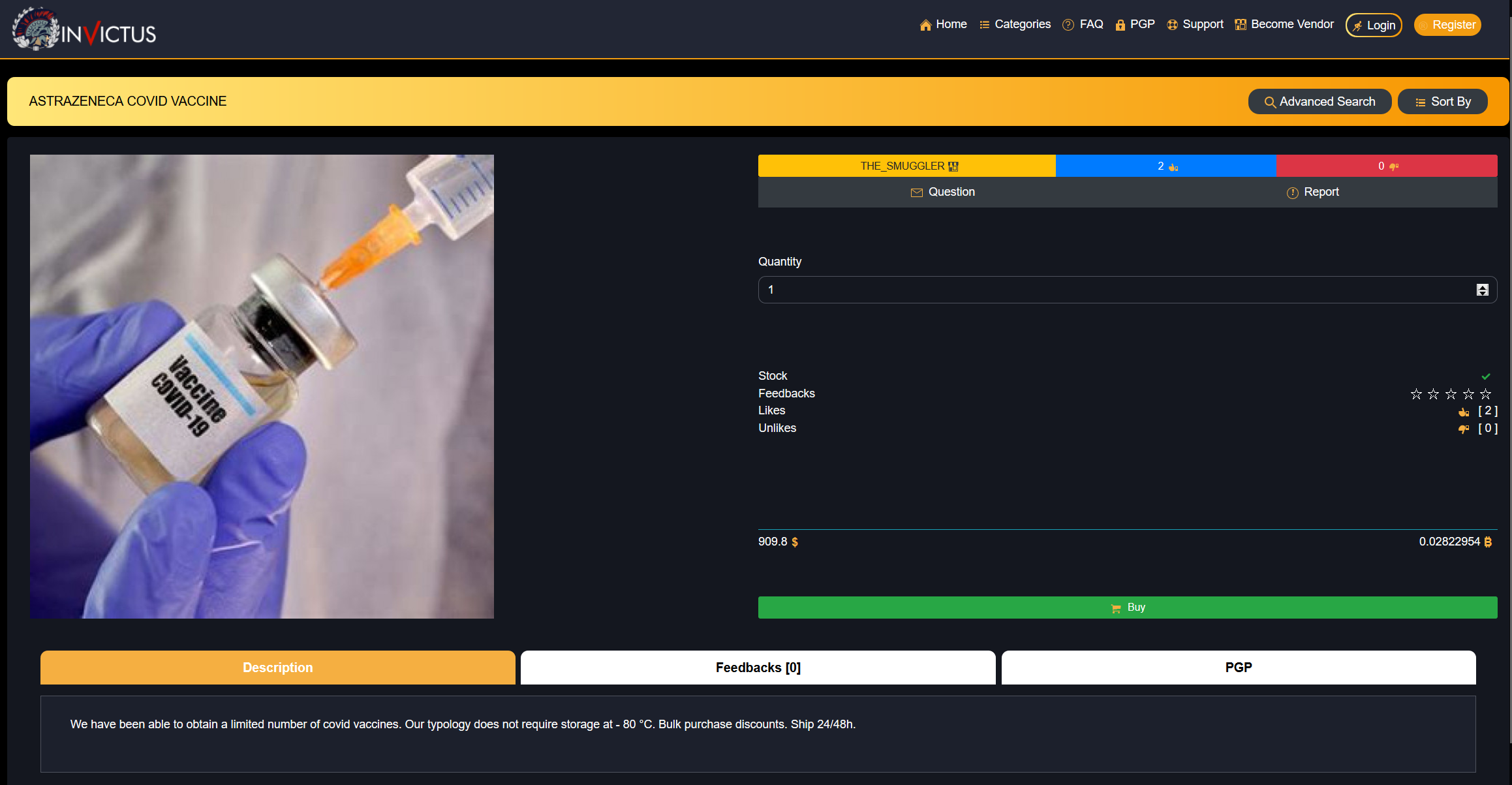
Task: Click the green Buy button
Action: pos(1128,608)
